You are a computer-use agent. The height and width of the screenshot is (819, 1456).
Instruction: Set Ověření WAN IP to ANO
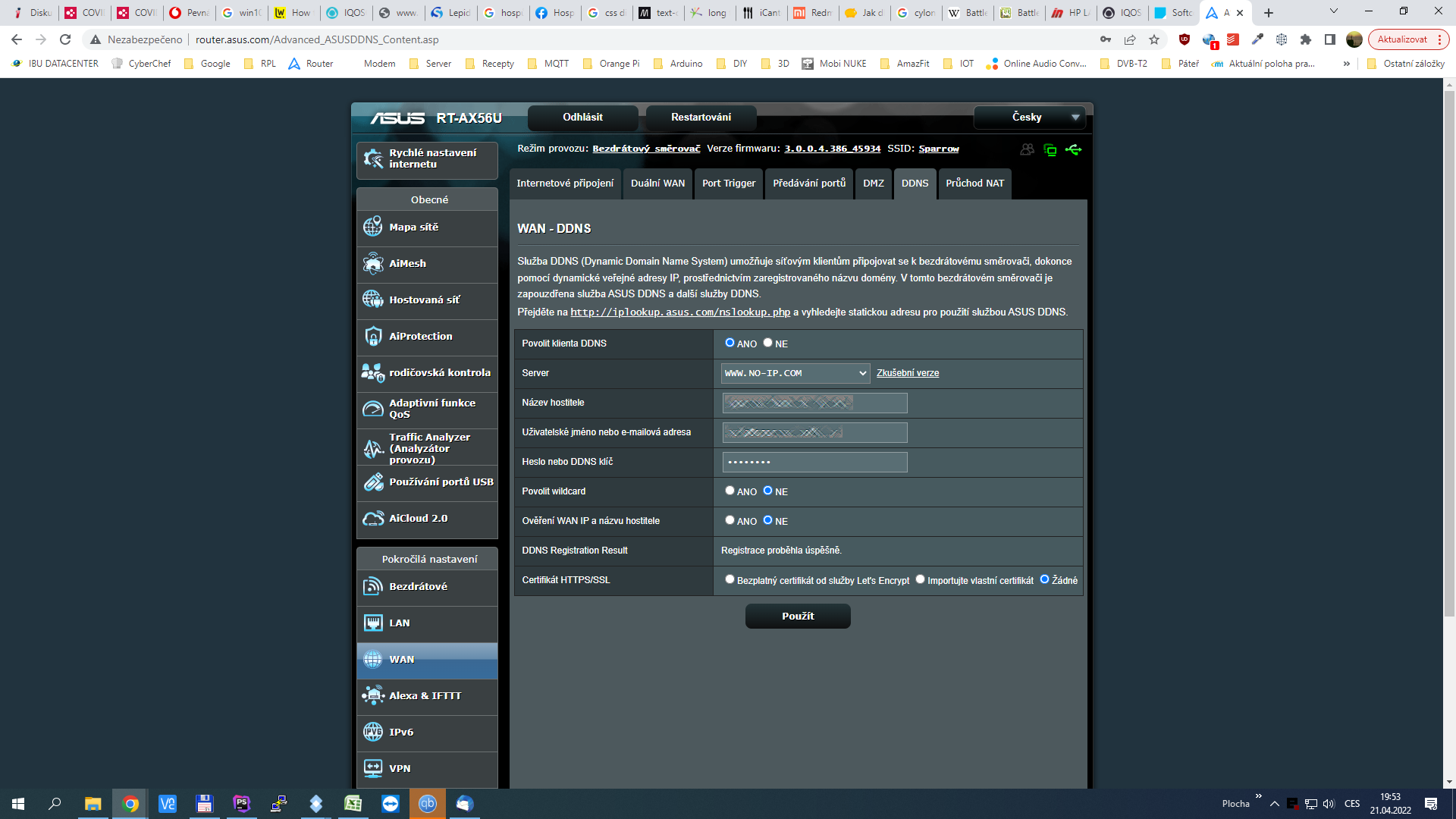[730, 520]
